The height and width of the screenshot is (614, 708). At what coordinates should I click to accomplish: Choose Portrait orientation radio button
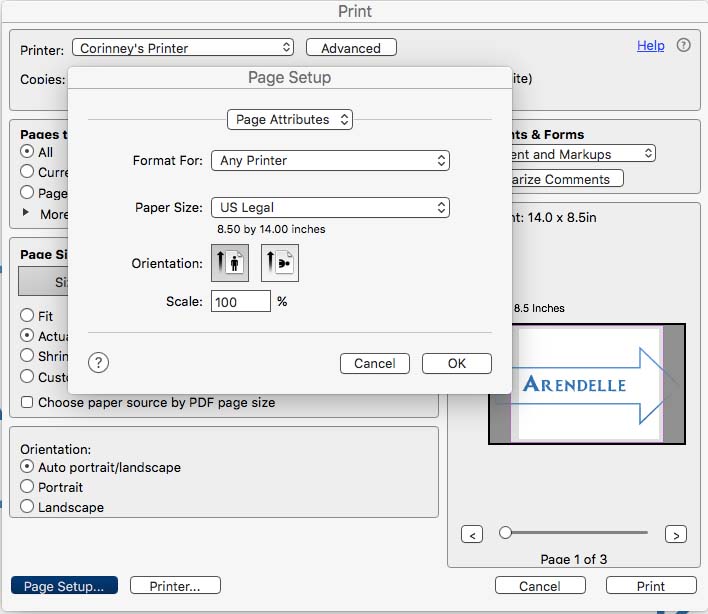[27, 487]
